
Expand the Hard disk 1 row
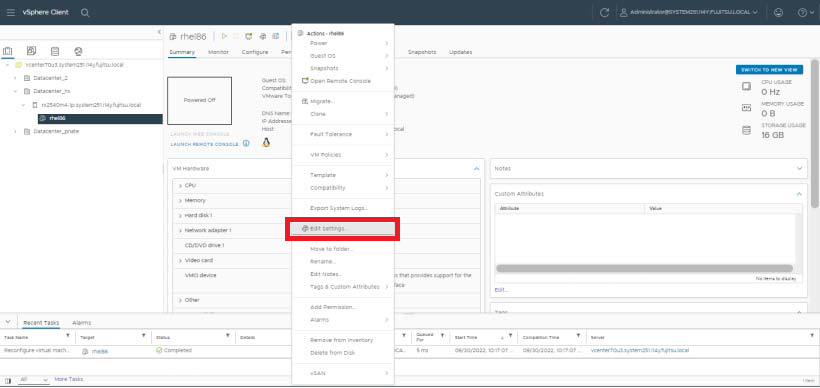(x=180, y=215)
